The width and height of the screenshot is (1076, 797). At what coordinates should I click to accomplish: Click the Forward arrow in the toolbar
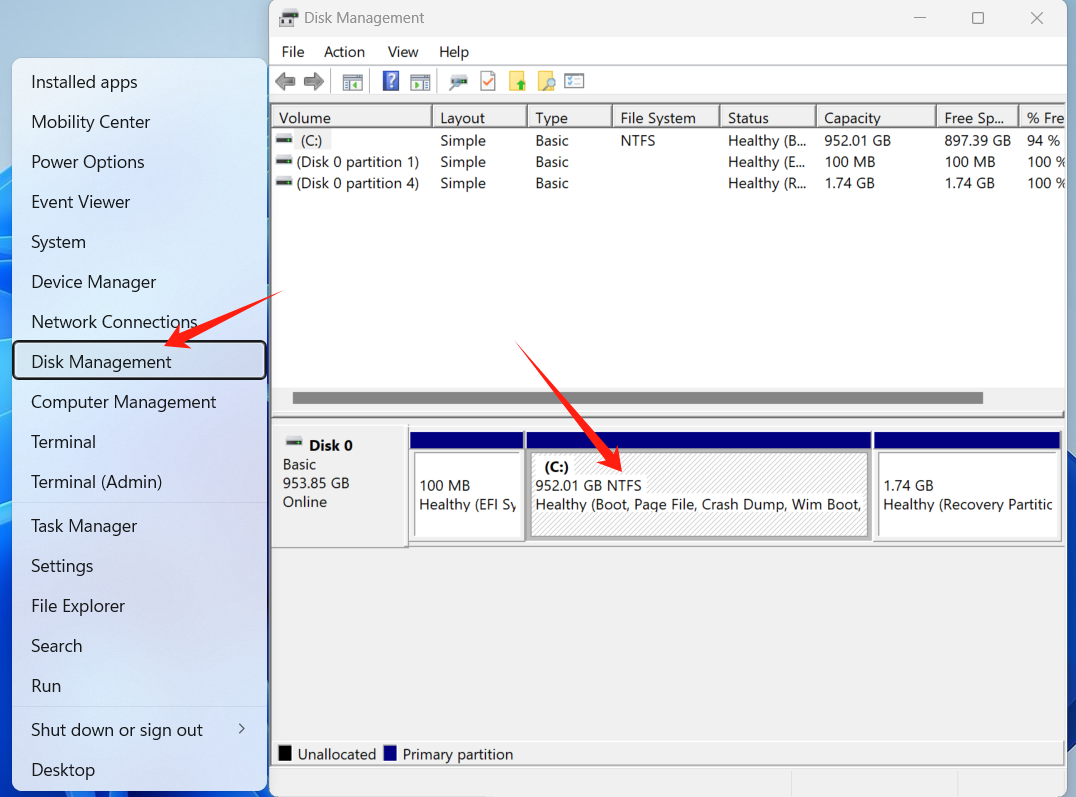tap(313, 81)
